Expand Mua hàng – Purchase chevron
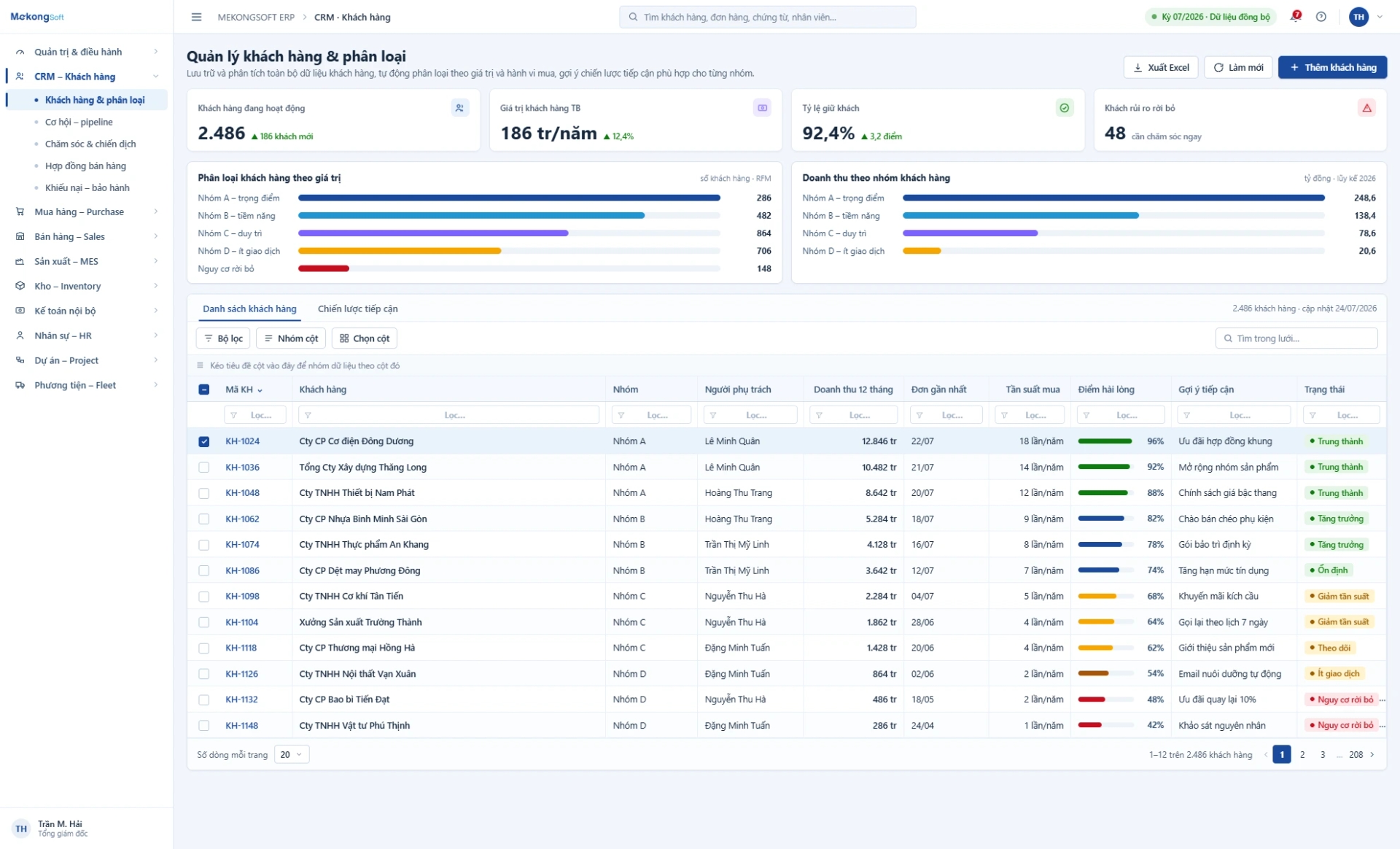 coord(156,212)
